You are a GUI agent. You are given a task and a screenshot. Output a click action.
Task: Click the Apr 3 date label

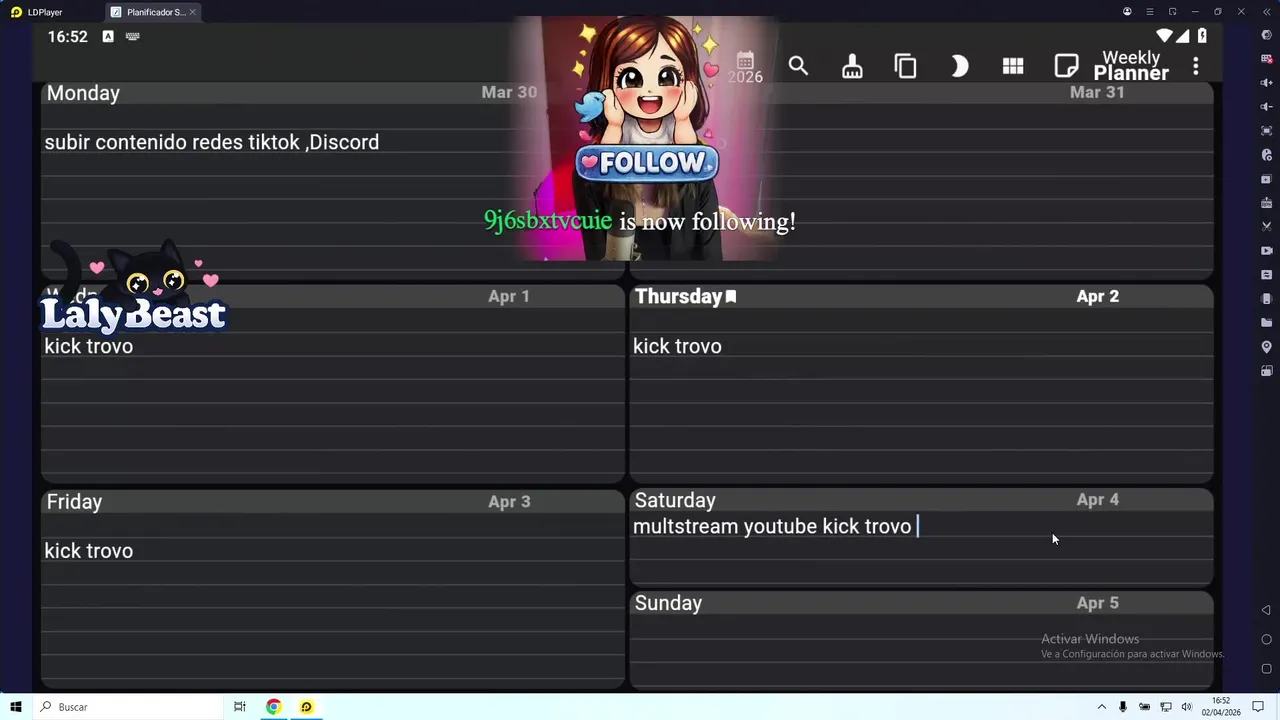[x=509, y=501]
